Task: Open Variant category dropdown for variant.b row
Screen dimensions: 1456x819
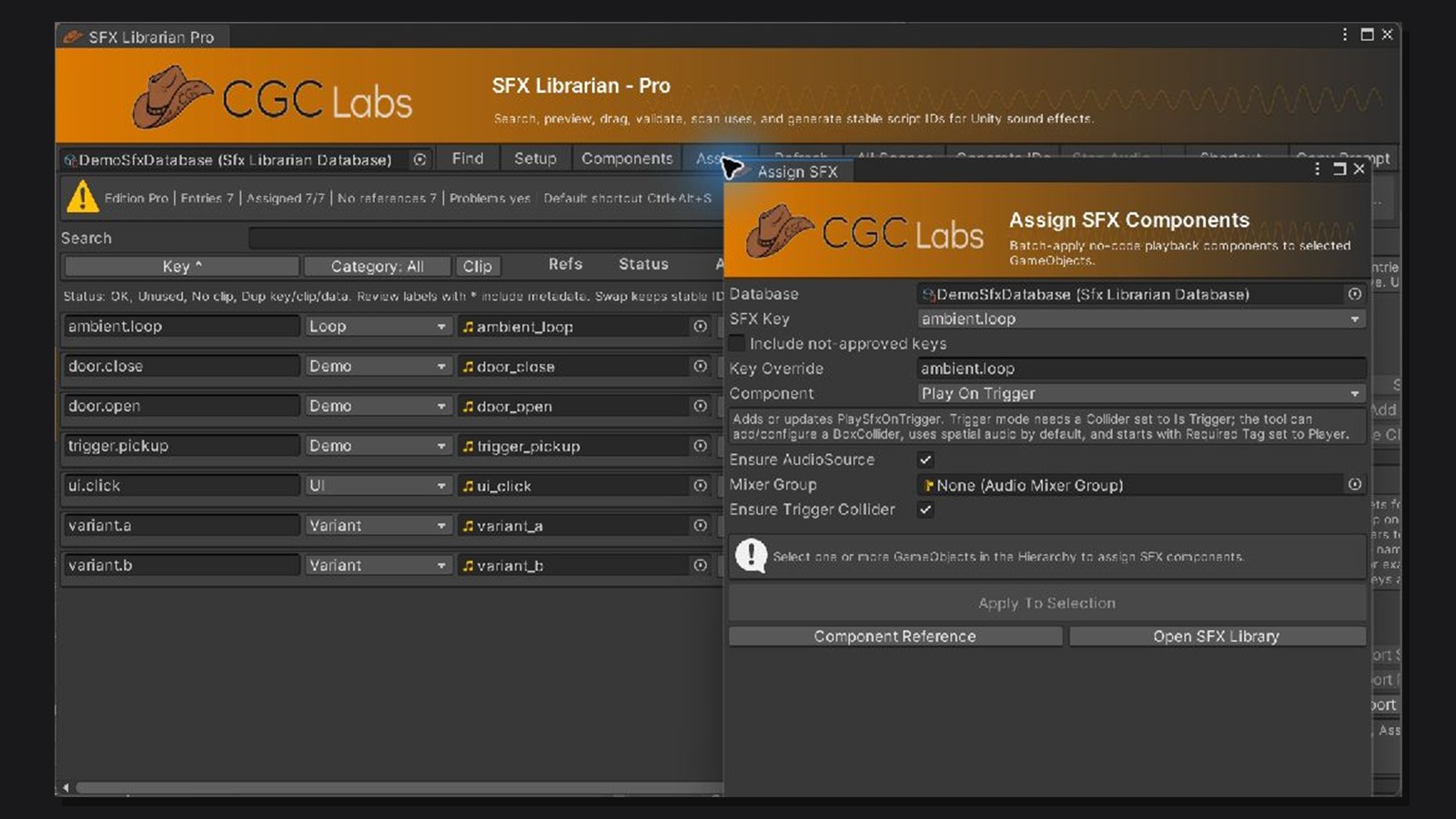Action: 378,565
